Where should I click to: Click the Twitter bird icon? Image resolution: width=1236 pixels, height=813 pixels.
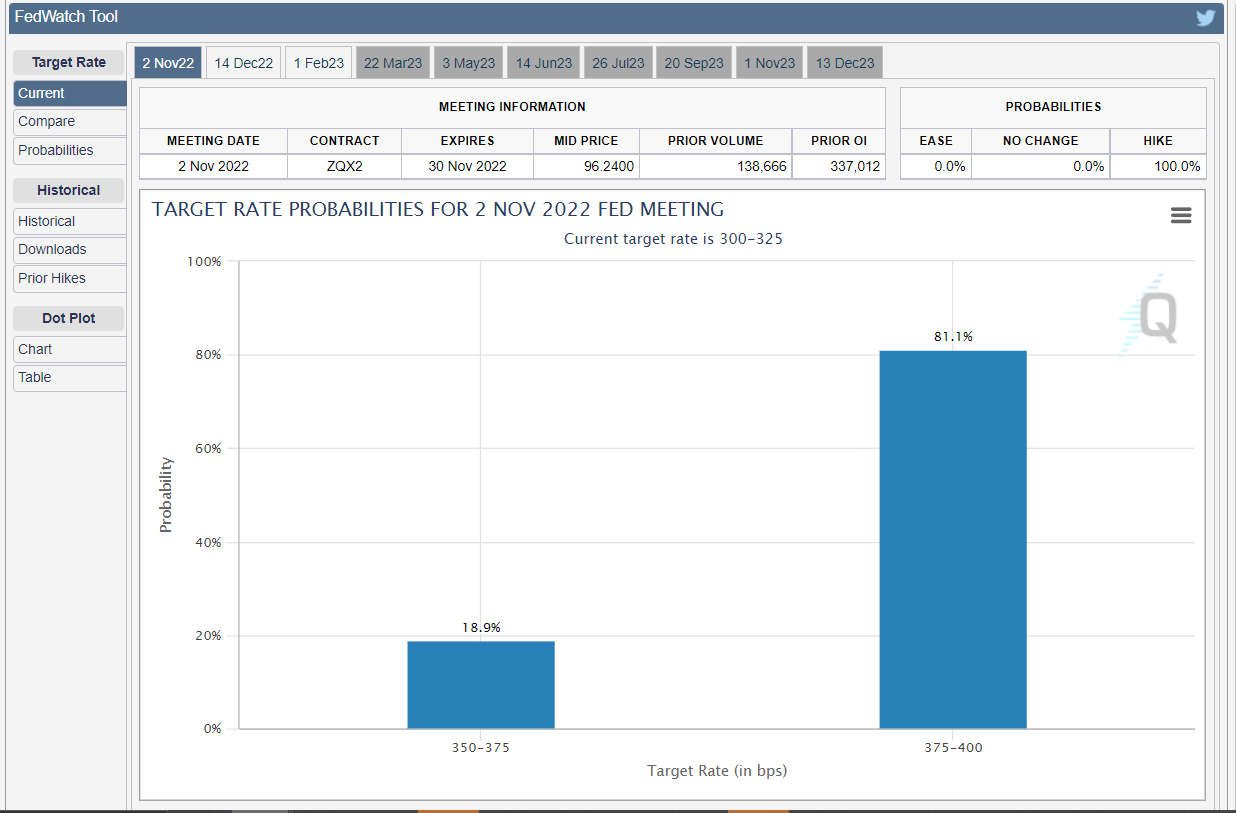1205,18
